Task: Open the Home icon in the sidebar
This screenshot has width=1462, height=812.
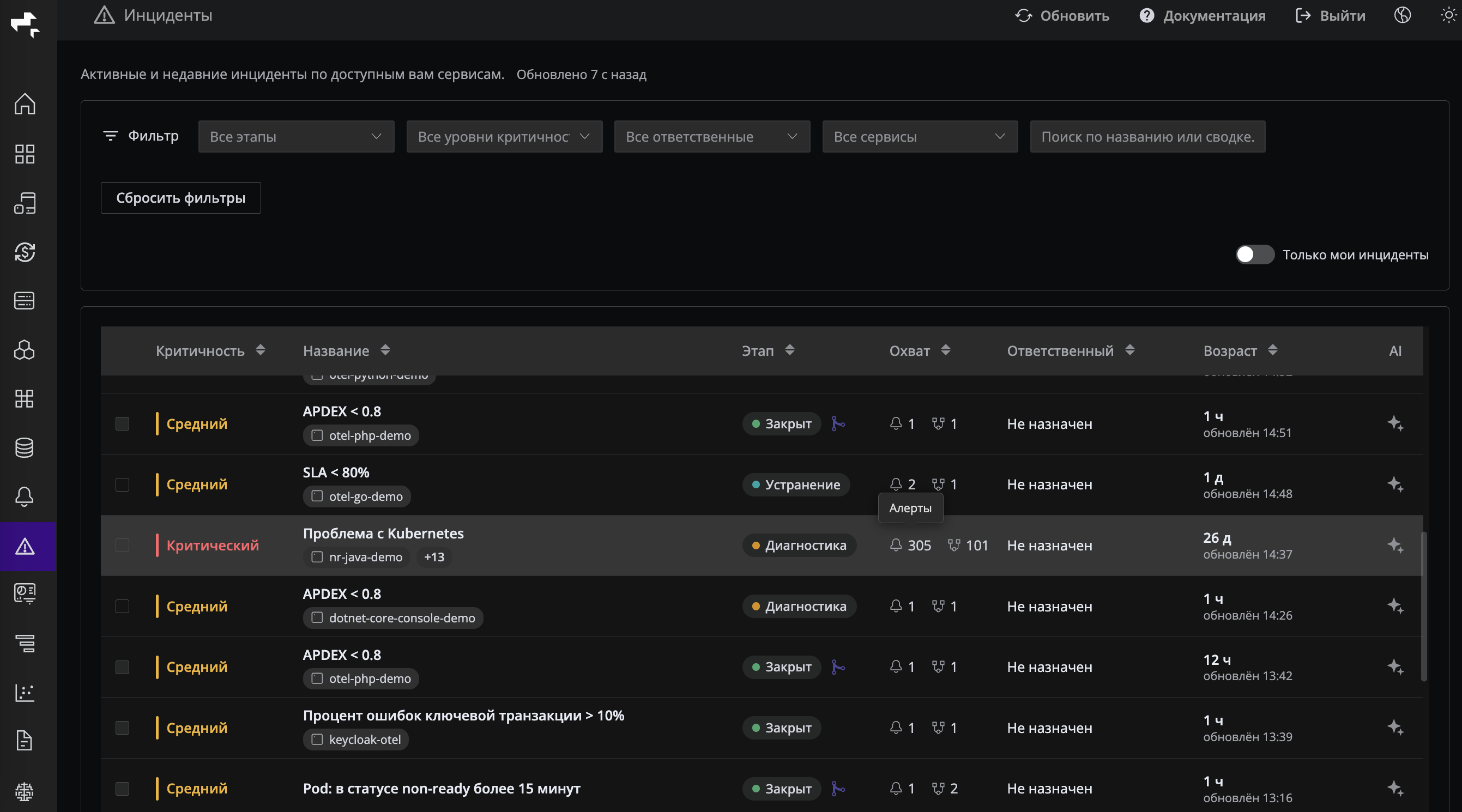Action: coord(25,104)
